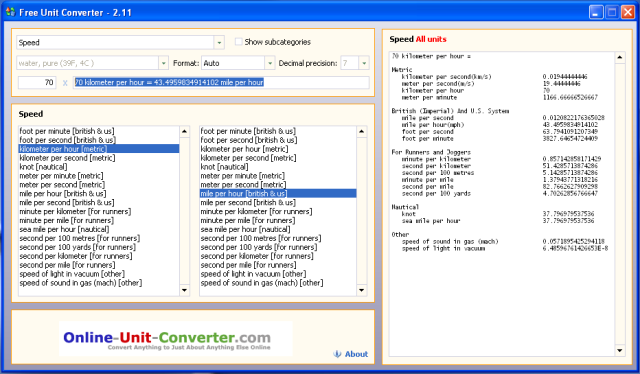Select meter per minute in the left list
Screen dimensions: 640x374
[x=99, y=176]
